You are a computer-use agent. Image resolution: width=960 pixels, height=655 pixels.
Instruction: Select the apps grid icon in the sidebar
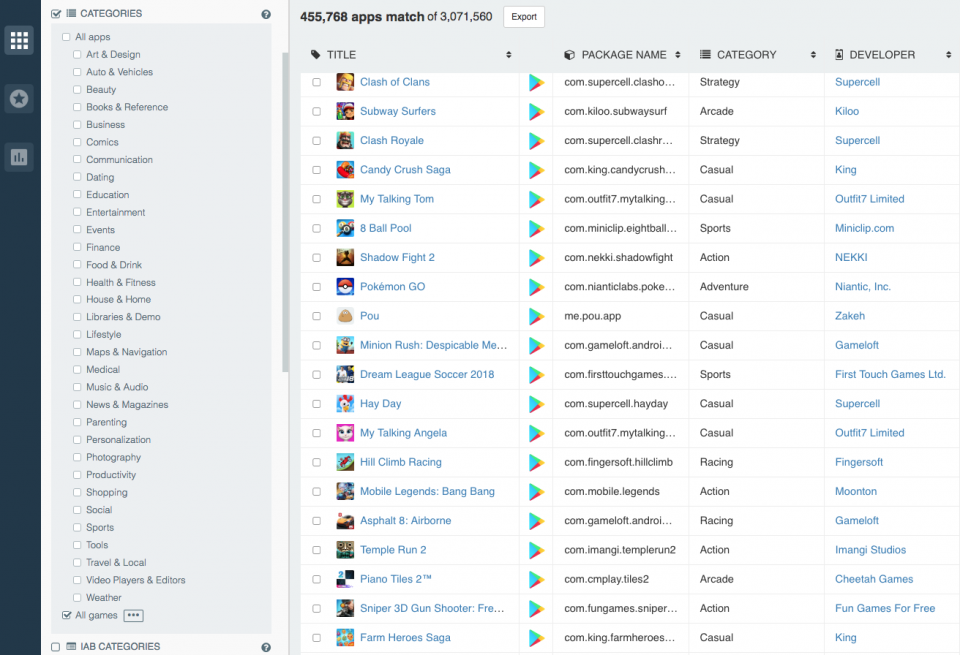coord(18,40)
